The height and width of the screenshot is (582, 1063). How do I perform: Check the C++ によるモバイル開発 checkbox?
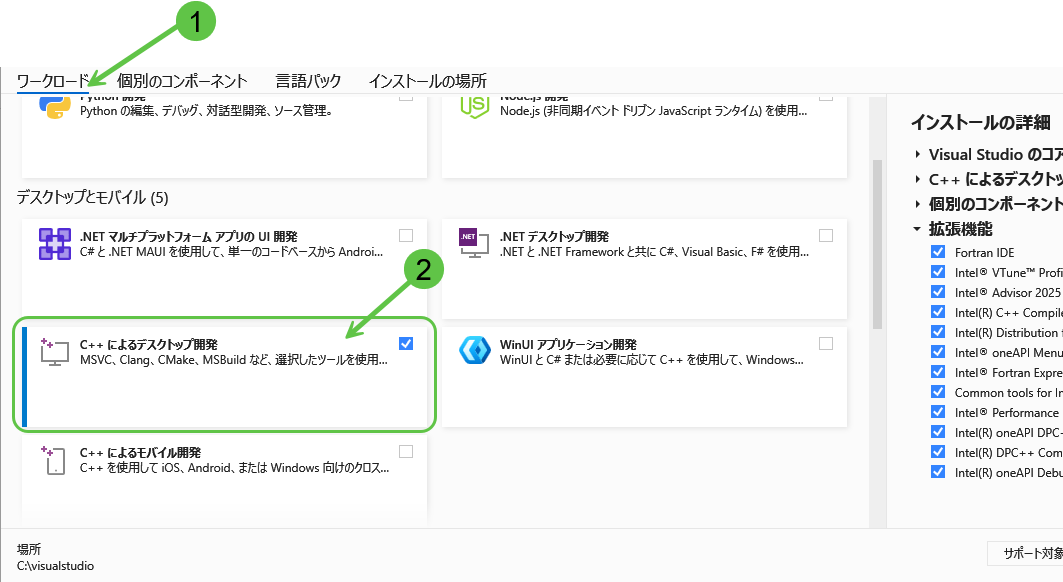[406, 451]
